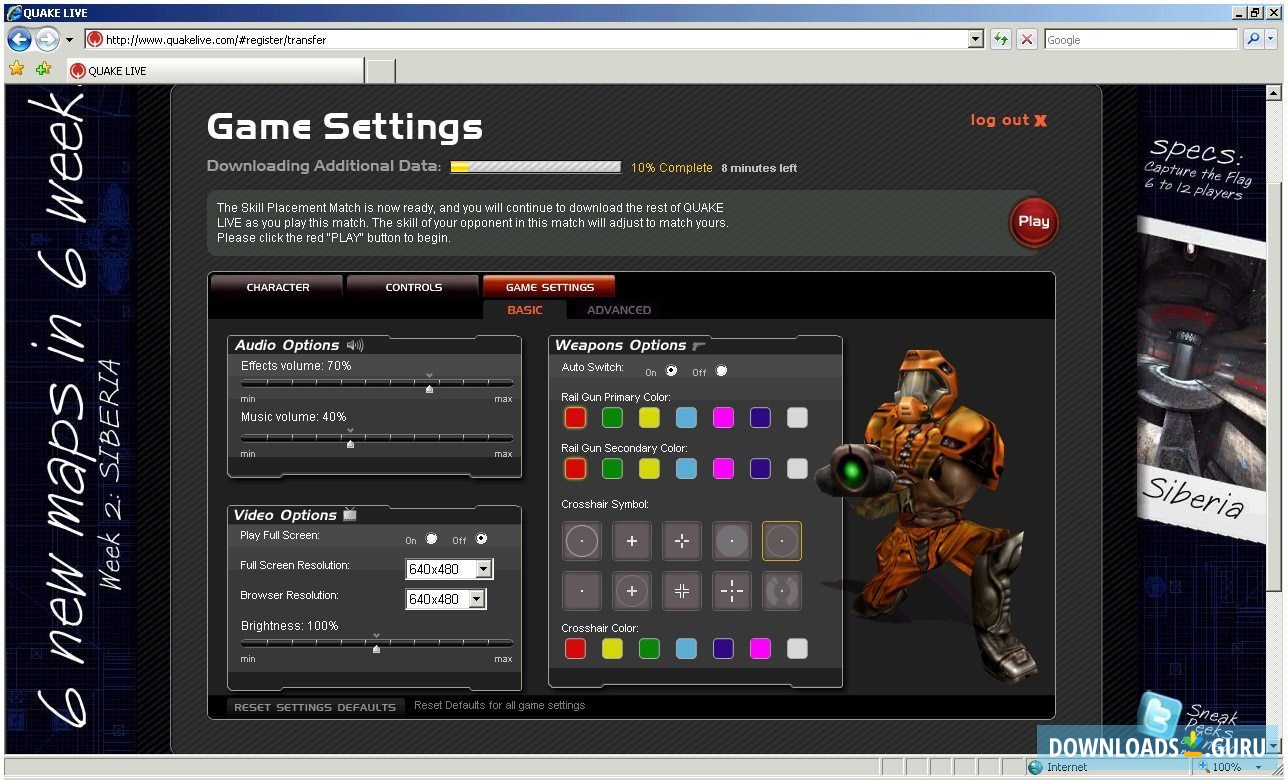
Task: Select the Basic sub-tab
Action: pyautogui.click(x=525, y=310)
